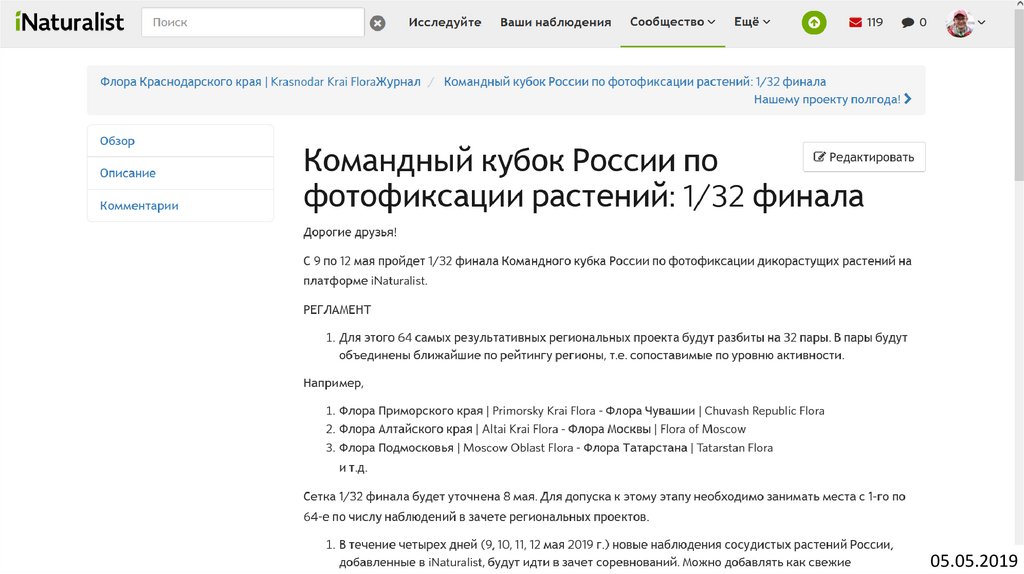Open the Флора Приморского края link

click(467, 411)
